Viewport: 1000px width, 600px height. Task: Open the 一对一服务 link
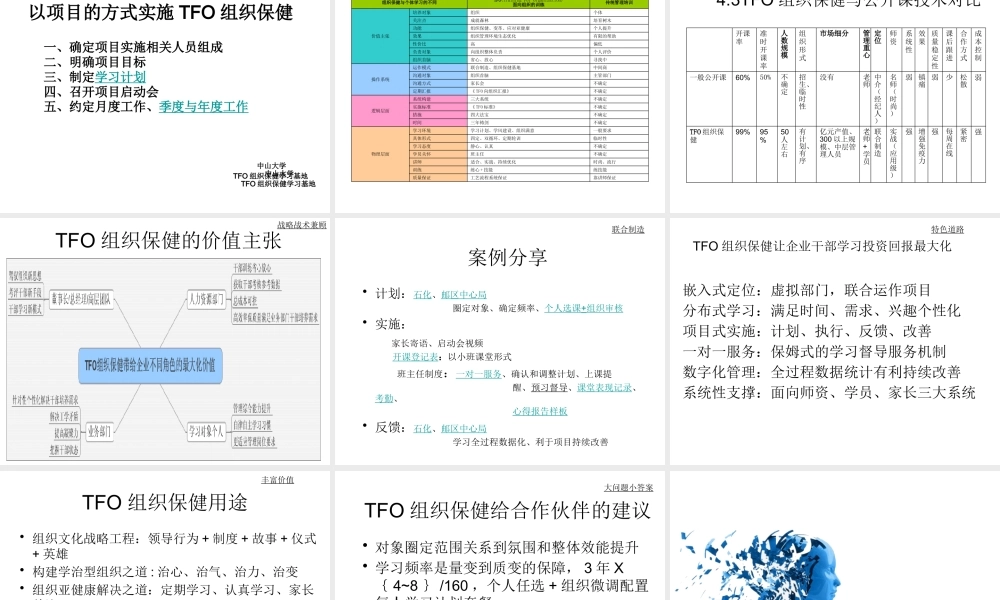[x=479, y=374]
